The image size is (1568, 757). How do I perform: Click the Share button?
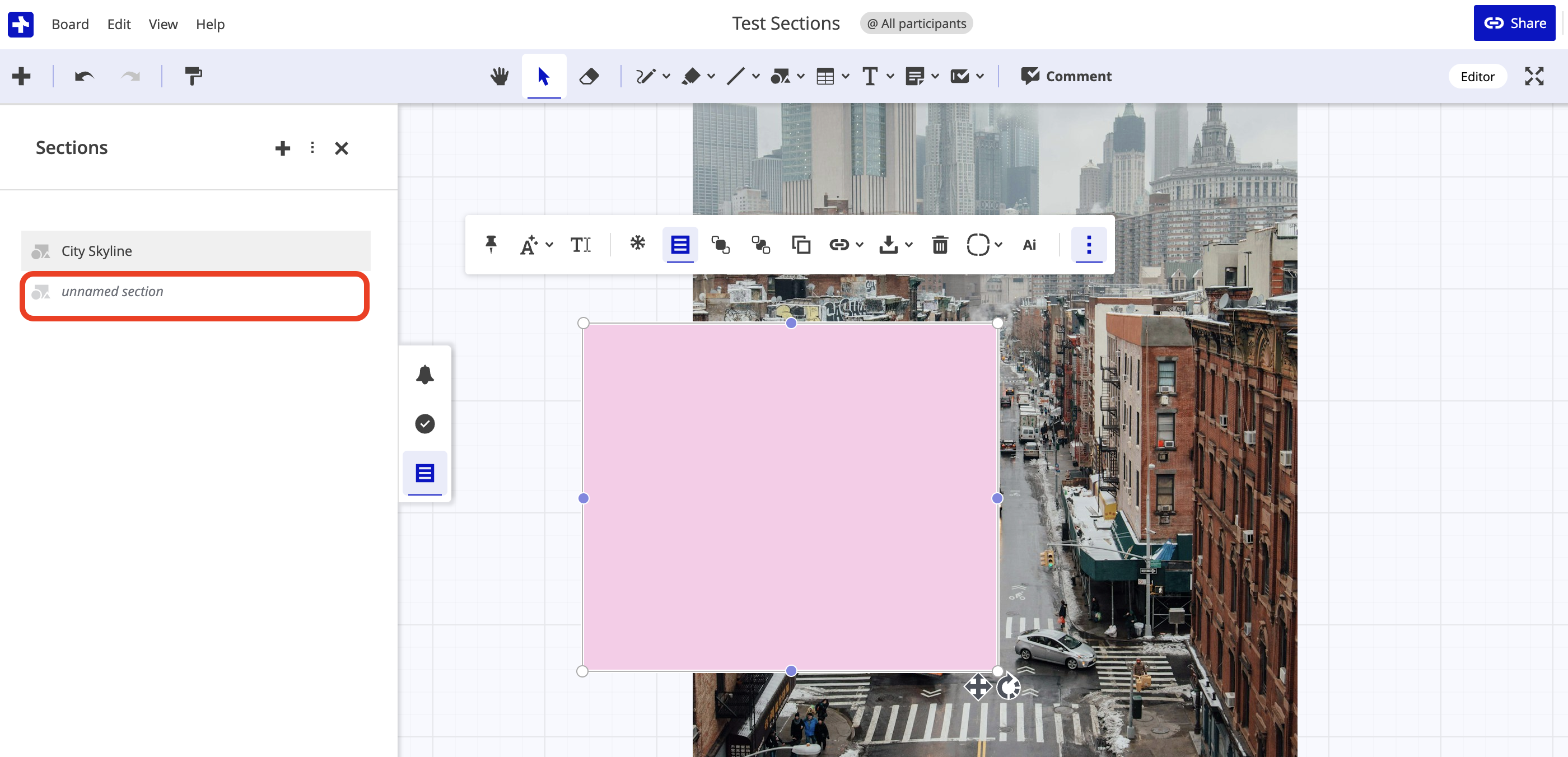tap(1514, 23)
